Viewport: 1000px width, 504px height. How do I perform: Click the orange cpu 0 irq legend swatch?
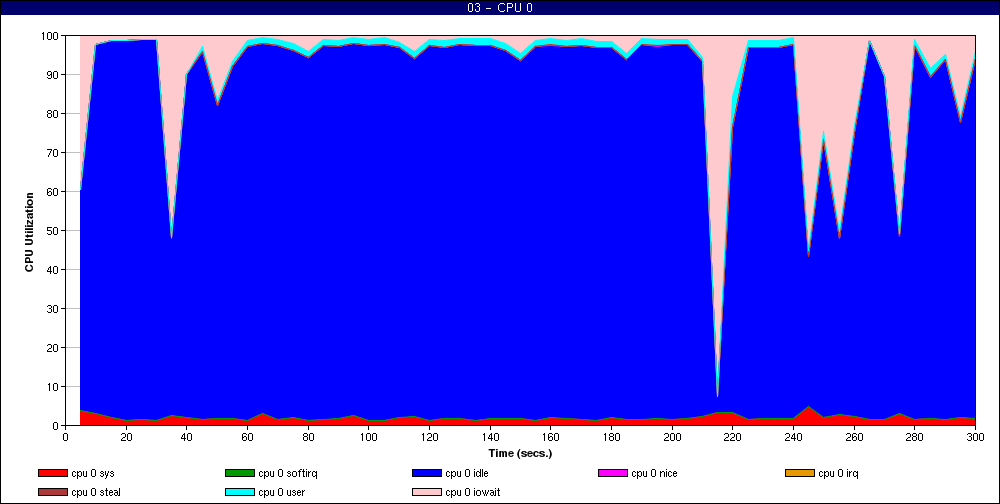(799, 473)
